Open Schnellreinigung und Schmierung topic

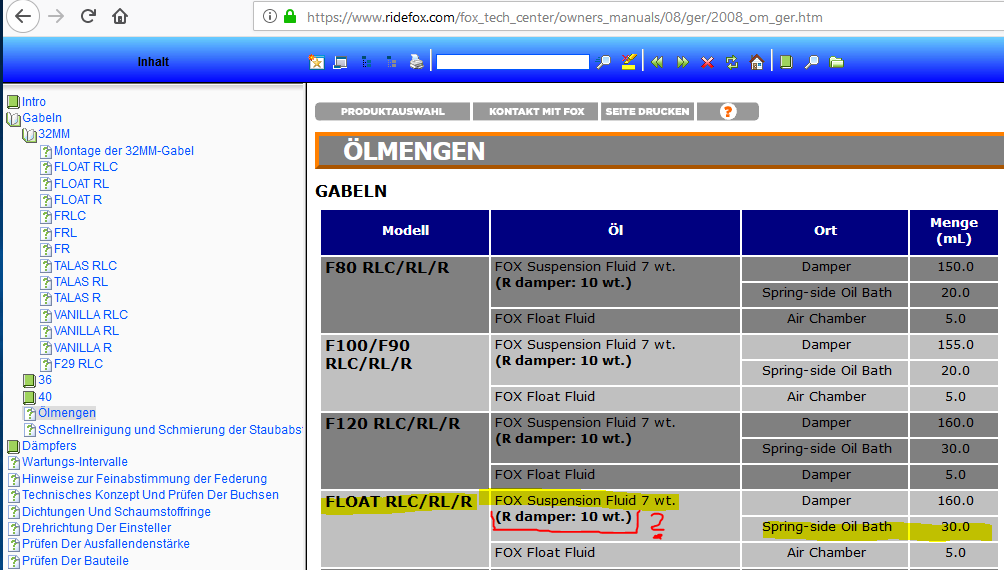coord(170,430)
